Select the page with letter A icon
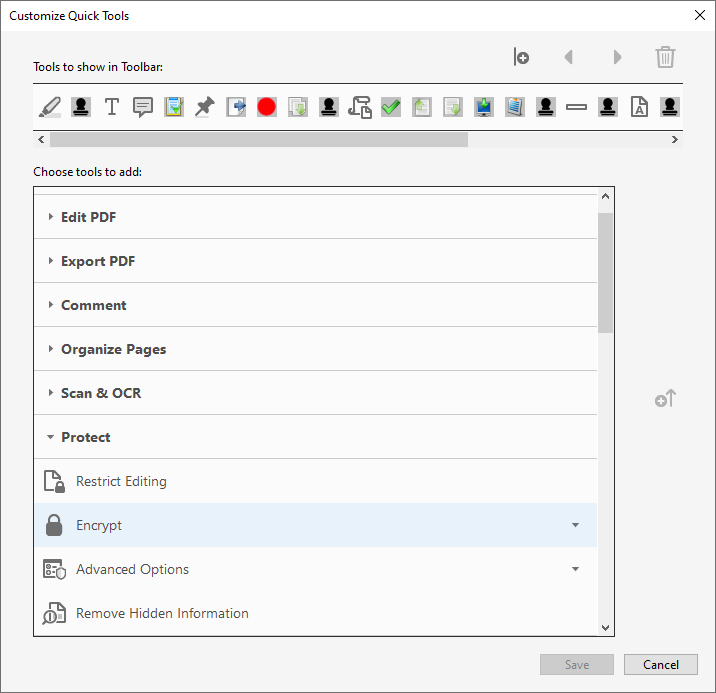This screenshot has height=693, width=716. (639, 107)
